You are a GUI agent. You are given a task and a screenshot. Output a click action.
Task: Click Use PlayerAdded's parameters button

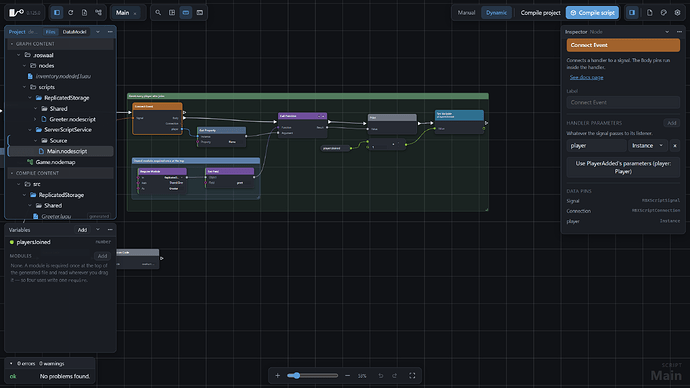click(623, 167)
